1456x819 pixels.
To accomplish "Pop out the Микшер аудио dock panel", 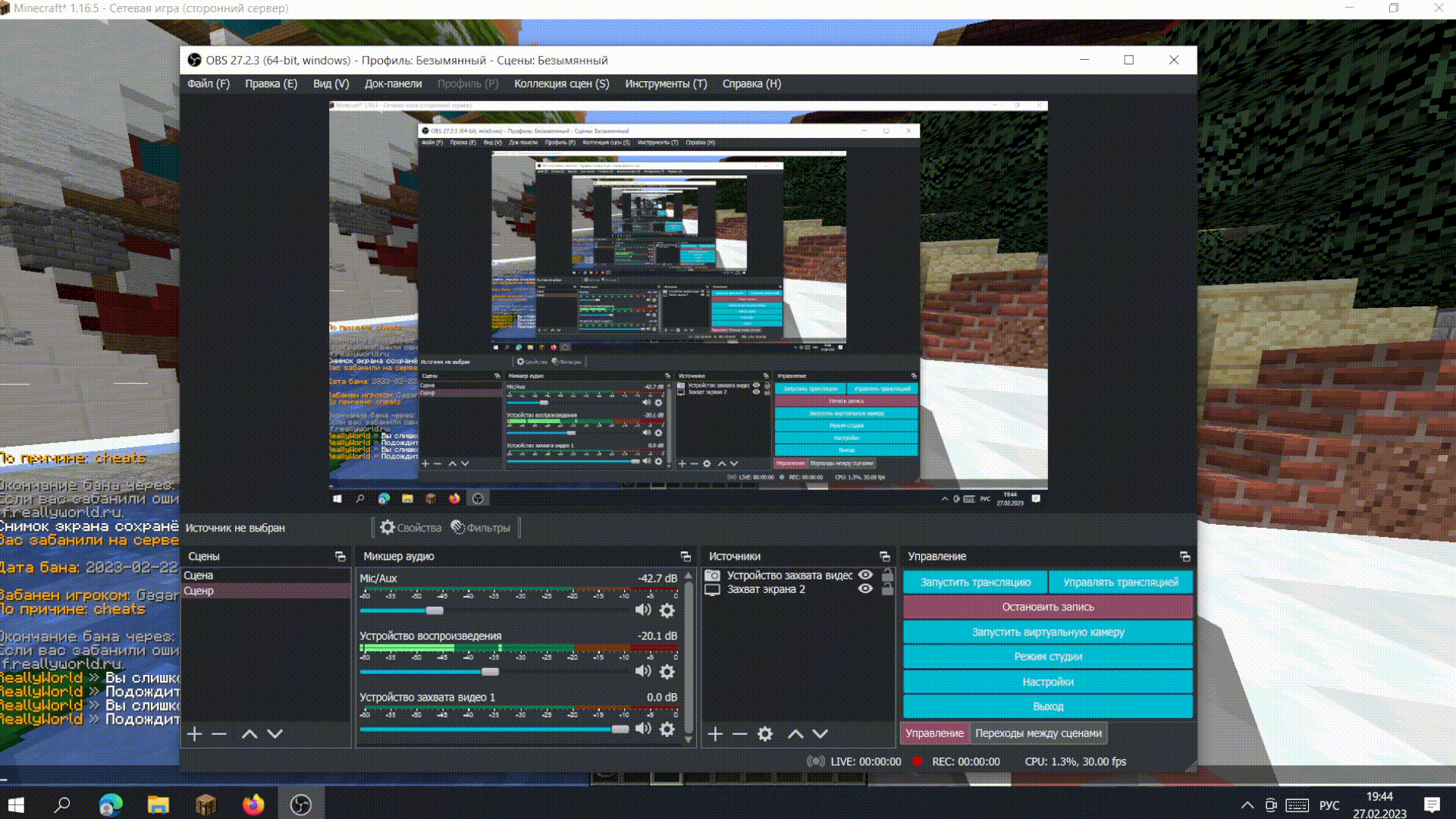I will [686, 557].
